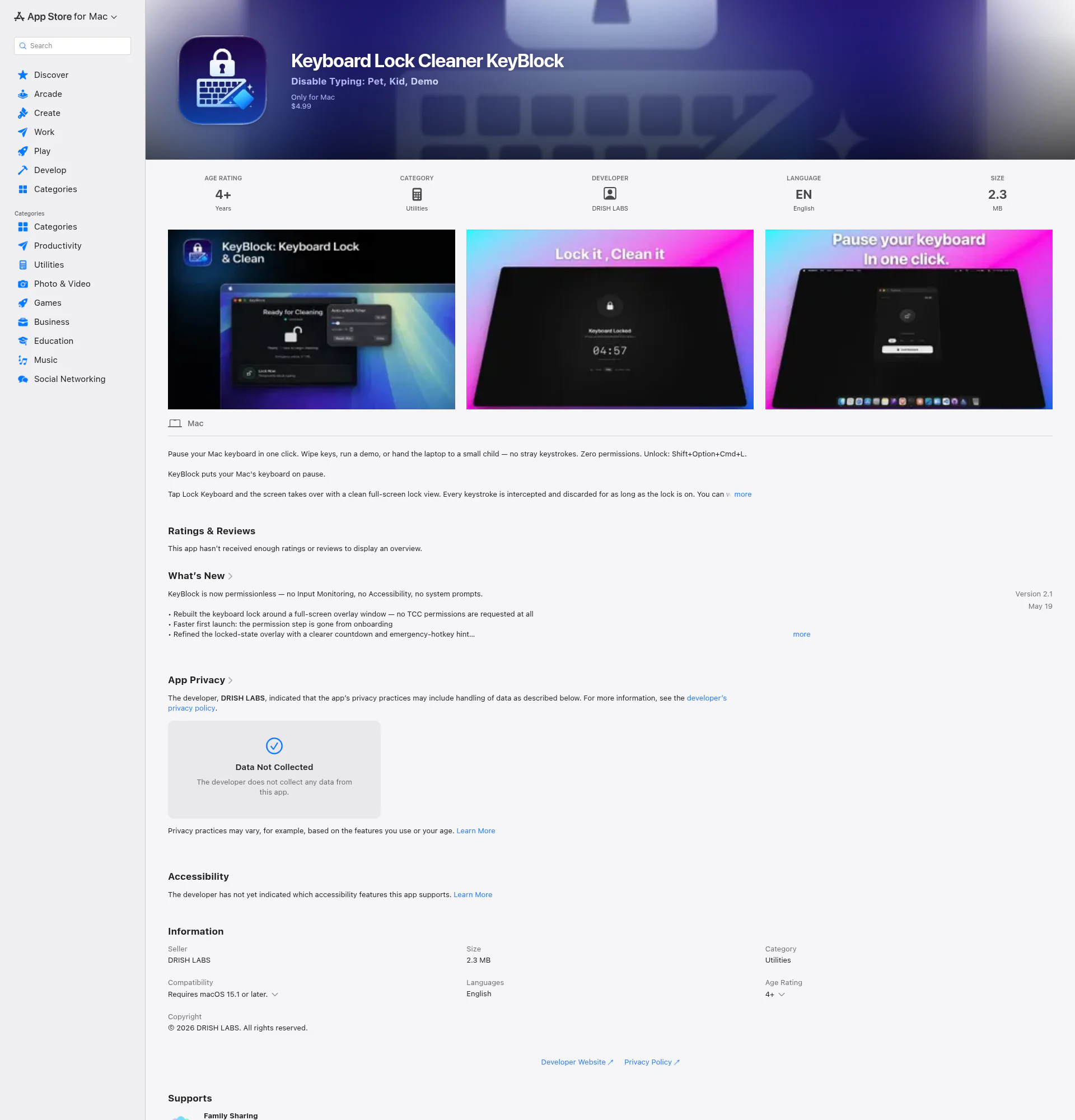
Task: Click the Work paper plane icon
Action: [x=23, y=132]
